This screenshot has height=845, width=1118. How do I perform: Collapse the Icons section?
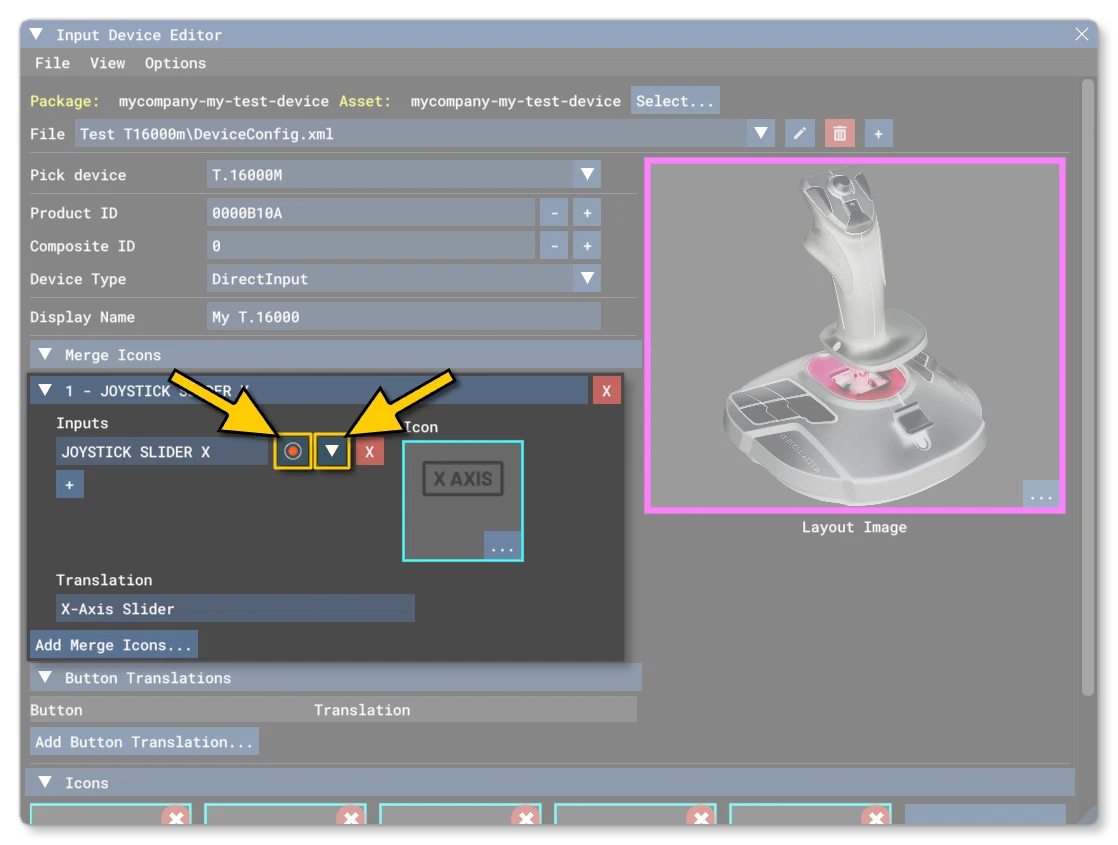(45, 782)
